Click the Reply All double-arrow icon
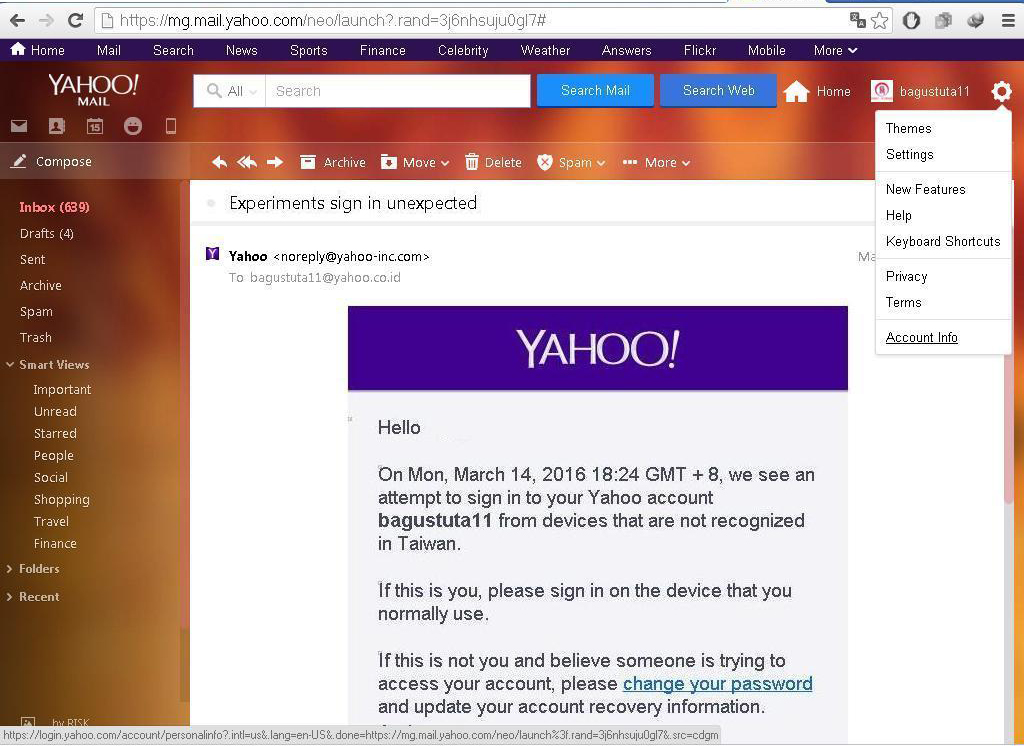The width and height of the screenshot is (1024, 746). (x=247, y=162)
